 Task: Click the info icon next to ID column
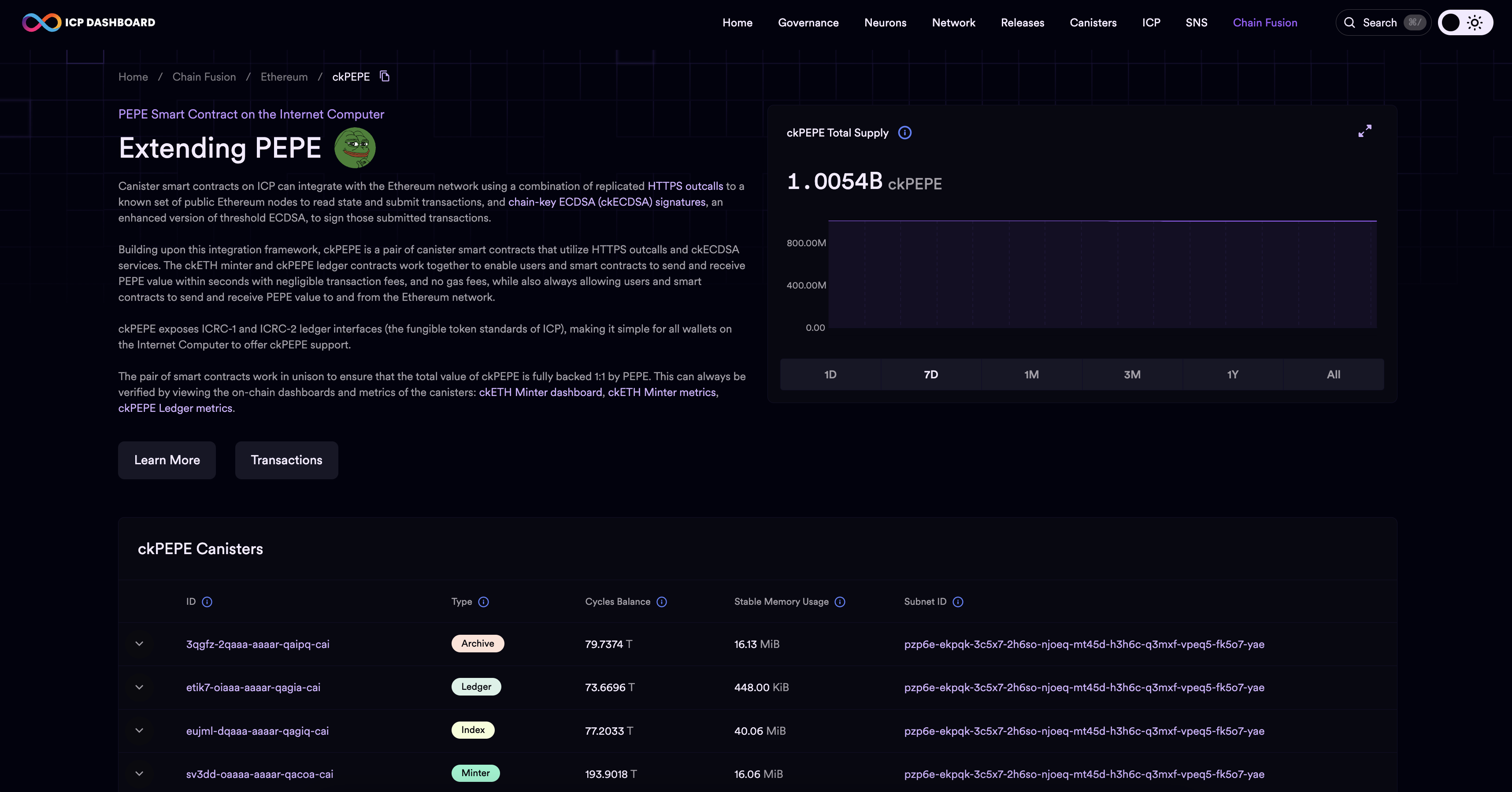pos(207,601)
